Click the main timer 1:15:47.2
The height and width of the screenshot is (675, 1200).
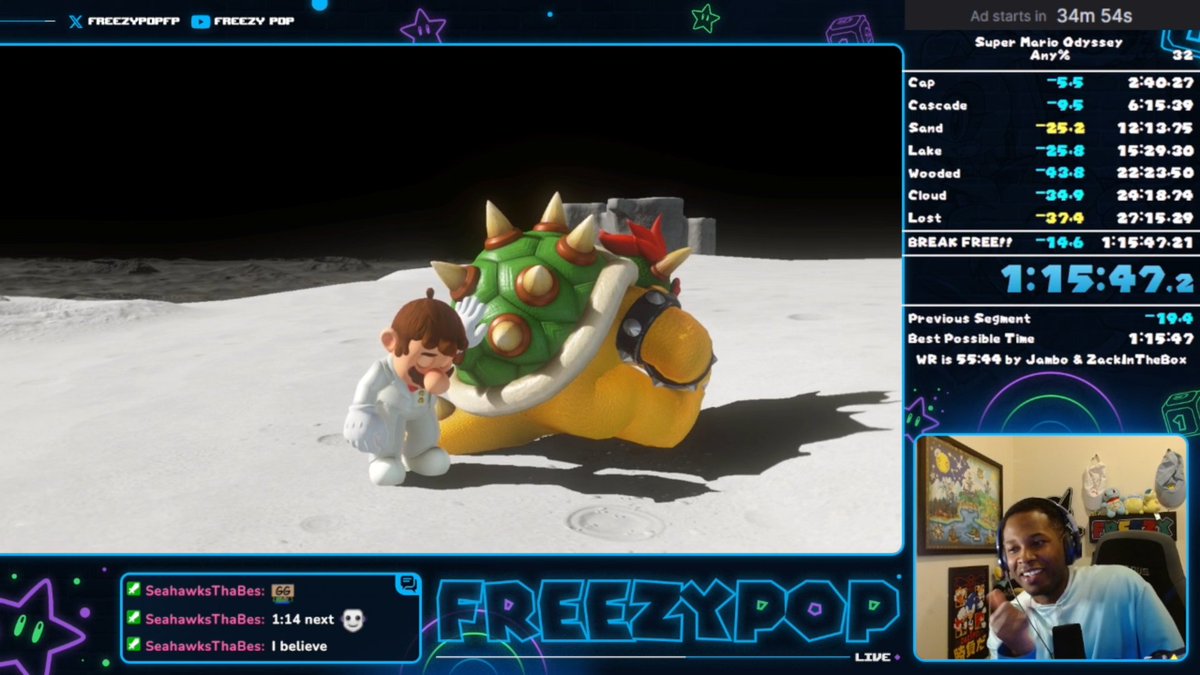[x=1096, y=279]
